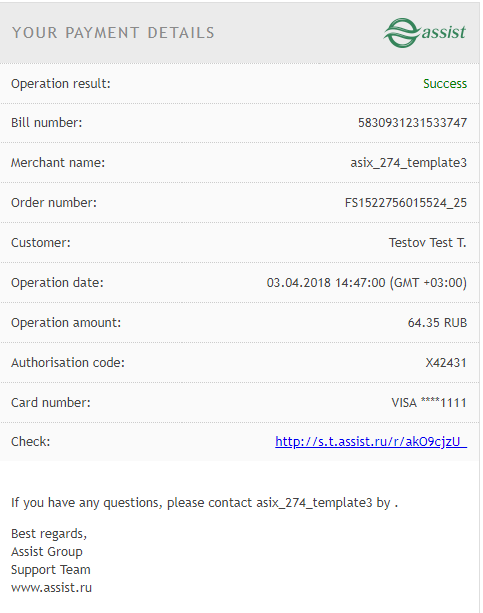483x613 pixels.
Task: Click the customer name Testov Test T.
Action: (427, 243)
